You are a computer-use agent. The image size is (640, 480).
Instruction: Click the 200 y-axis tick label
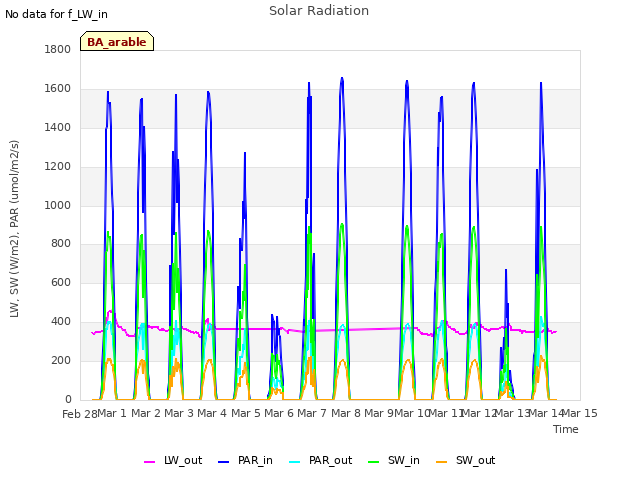point(61,361)
